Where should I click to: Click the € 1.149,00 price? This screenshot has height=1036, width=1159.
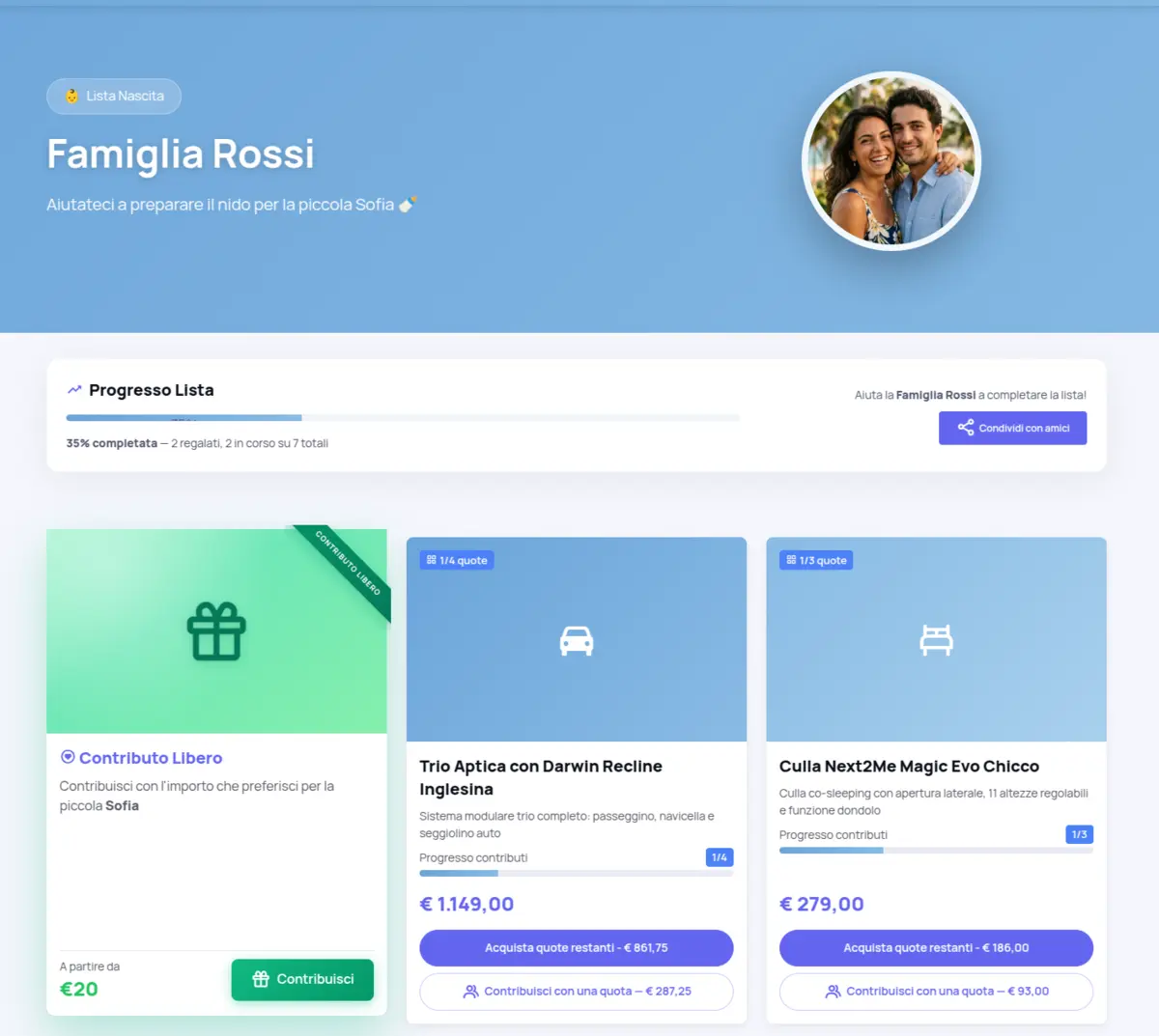coord(466,904)
